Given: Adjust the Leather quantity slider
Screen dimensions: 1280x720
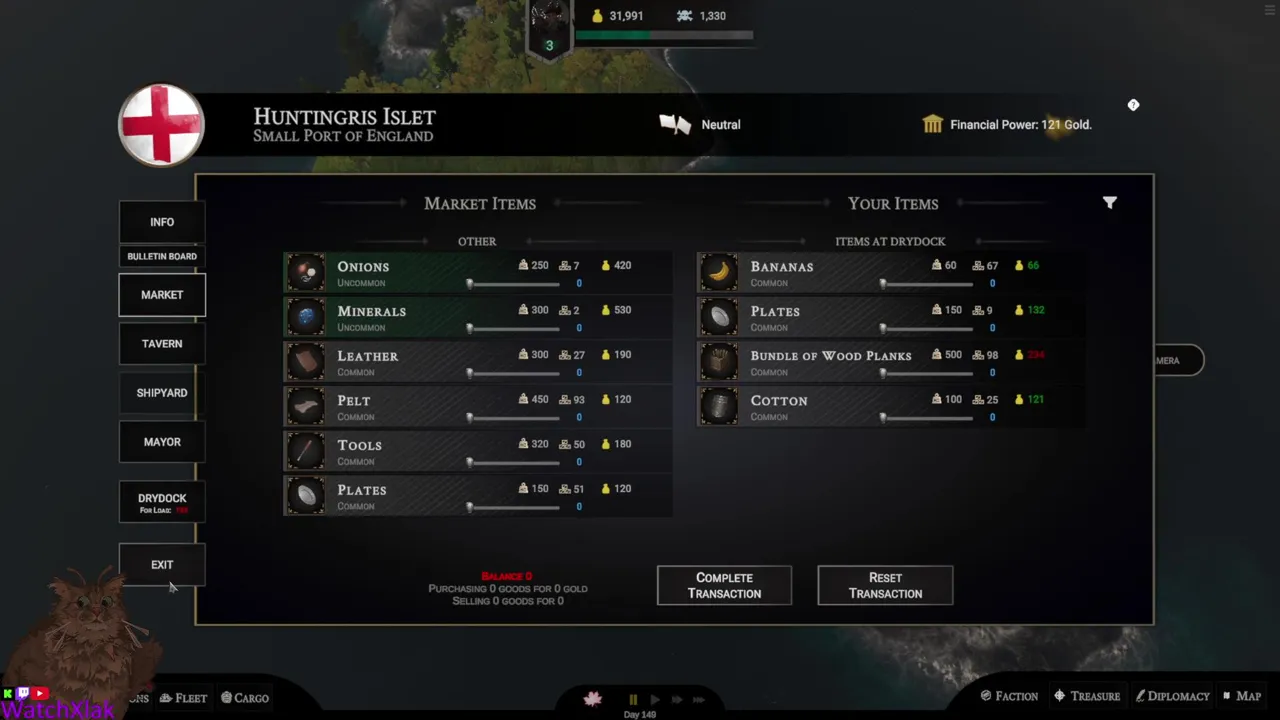Looking at the screenshot, I should point(514,373).
